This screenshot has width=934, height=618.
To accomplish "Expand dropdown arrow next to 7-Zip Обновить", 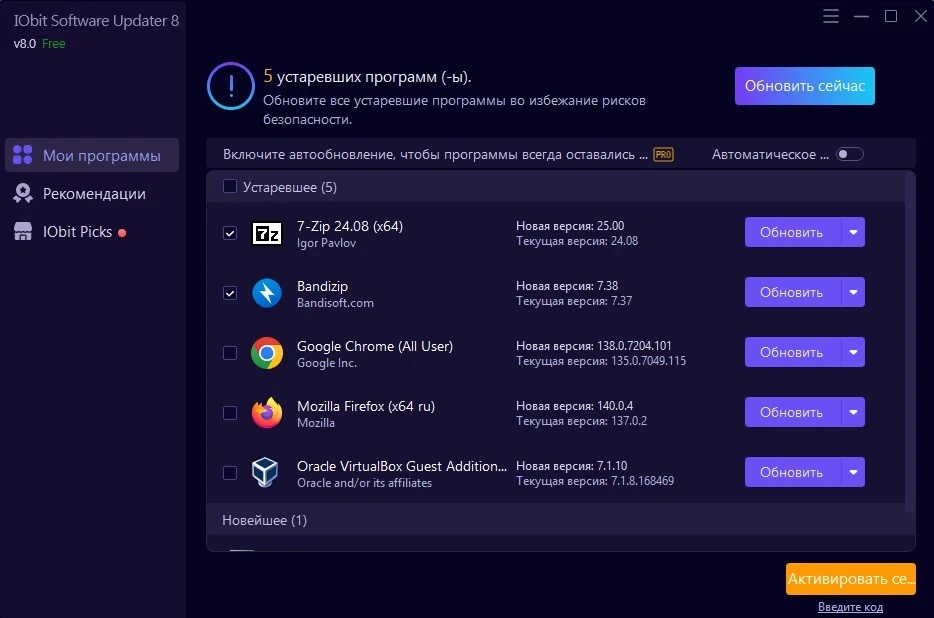I will pos(853,232).
